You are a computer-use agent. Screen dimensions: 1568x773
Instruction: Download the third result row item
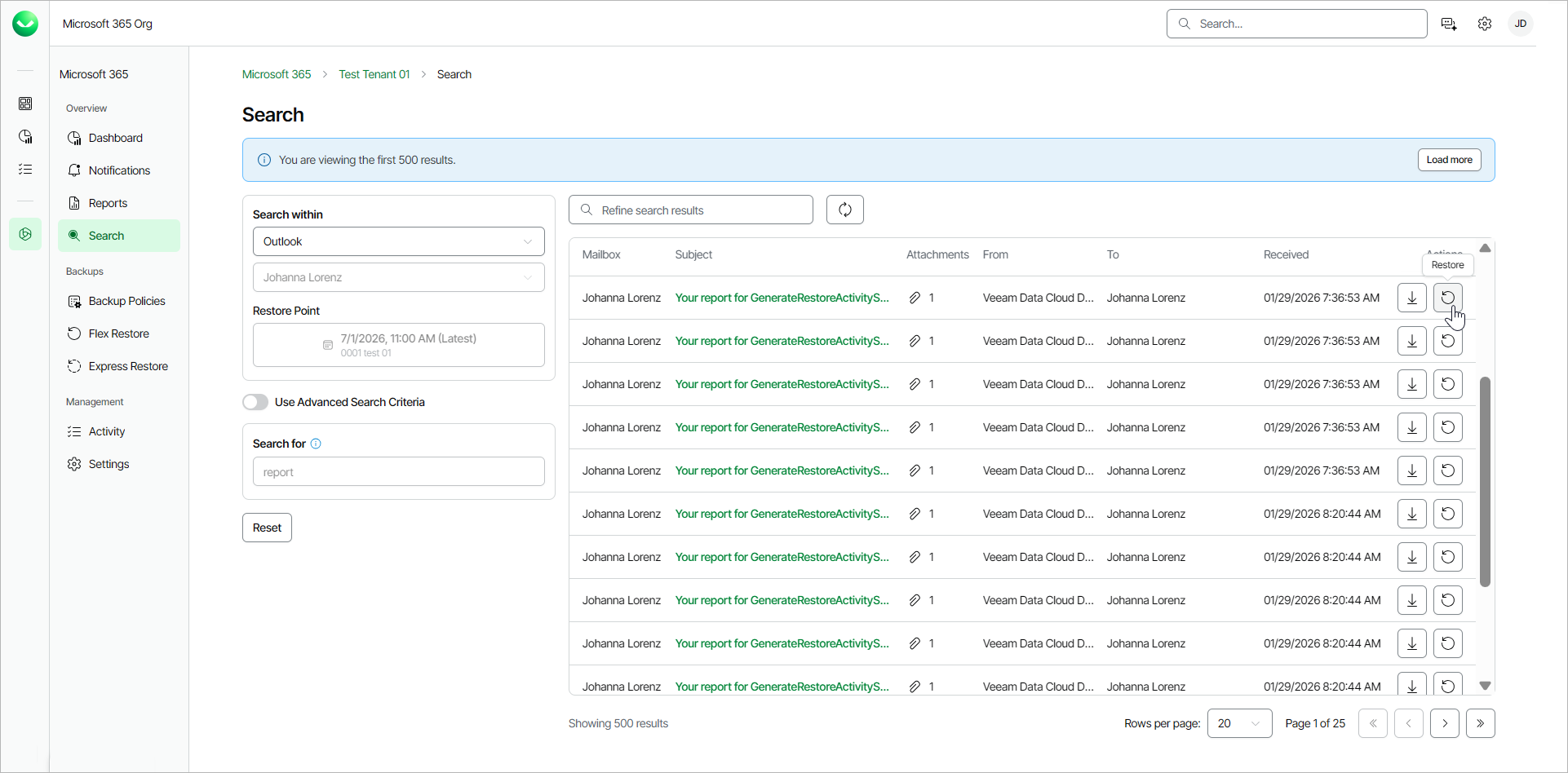(1412, 384)
